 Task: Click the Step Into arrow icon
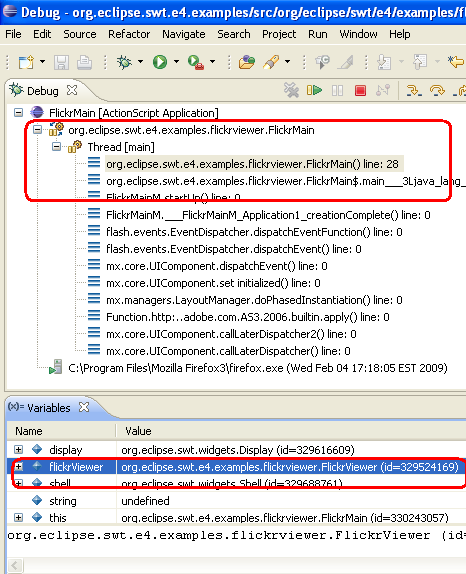[414, 90]
